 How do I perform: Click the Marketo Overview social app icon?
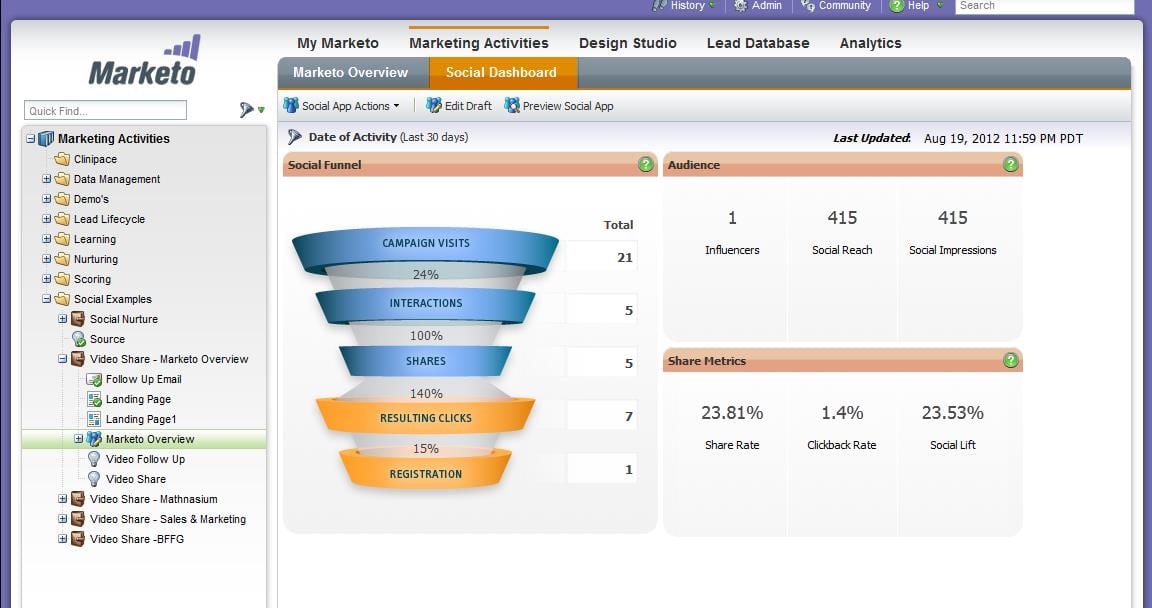point(94,439)
